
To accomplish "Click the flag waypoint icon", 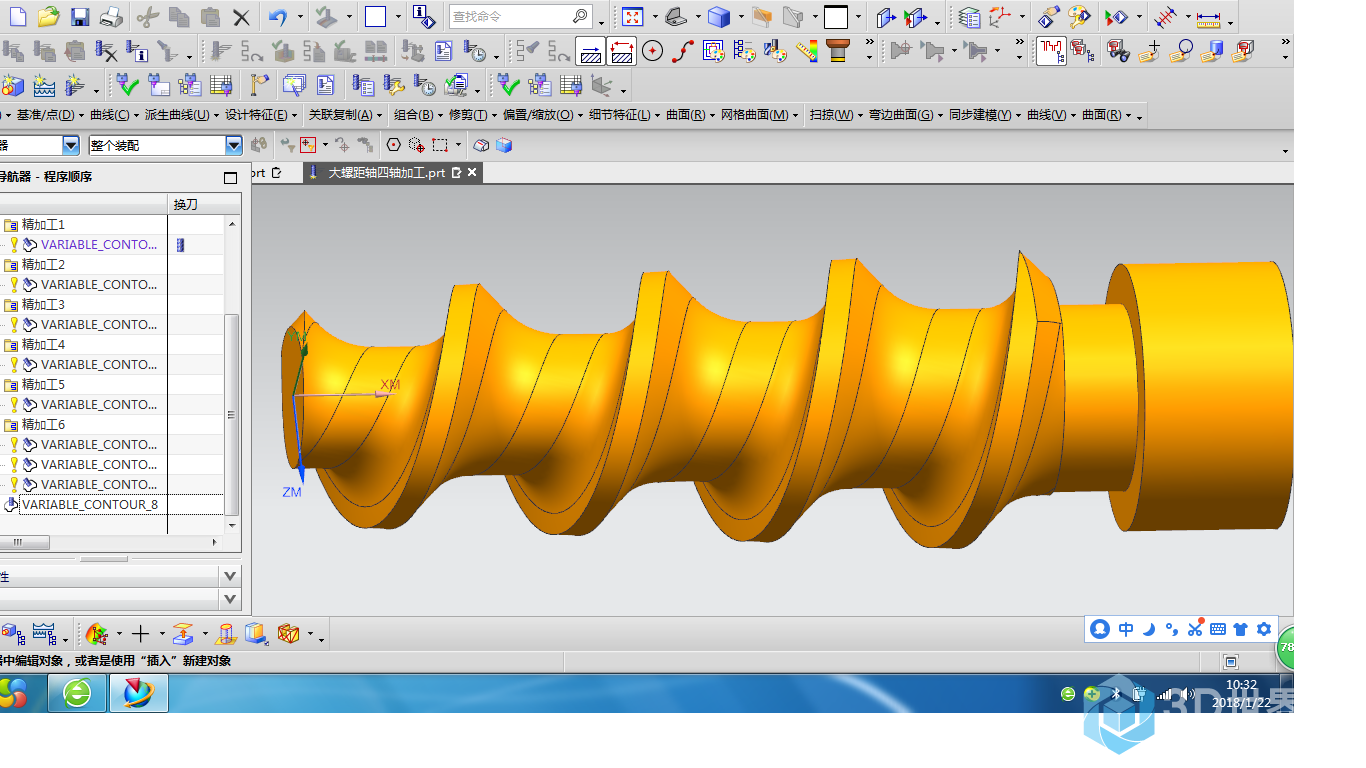I will coord(259,85).
